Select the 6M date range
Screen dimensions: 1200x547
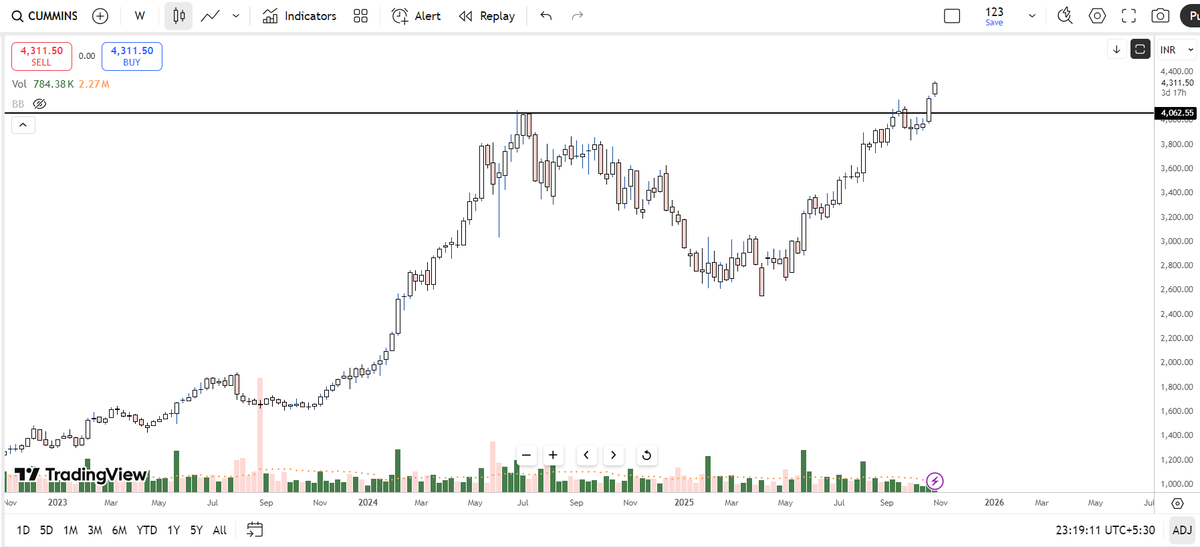(x=119, y=530)
